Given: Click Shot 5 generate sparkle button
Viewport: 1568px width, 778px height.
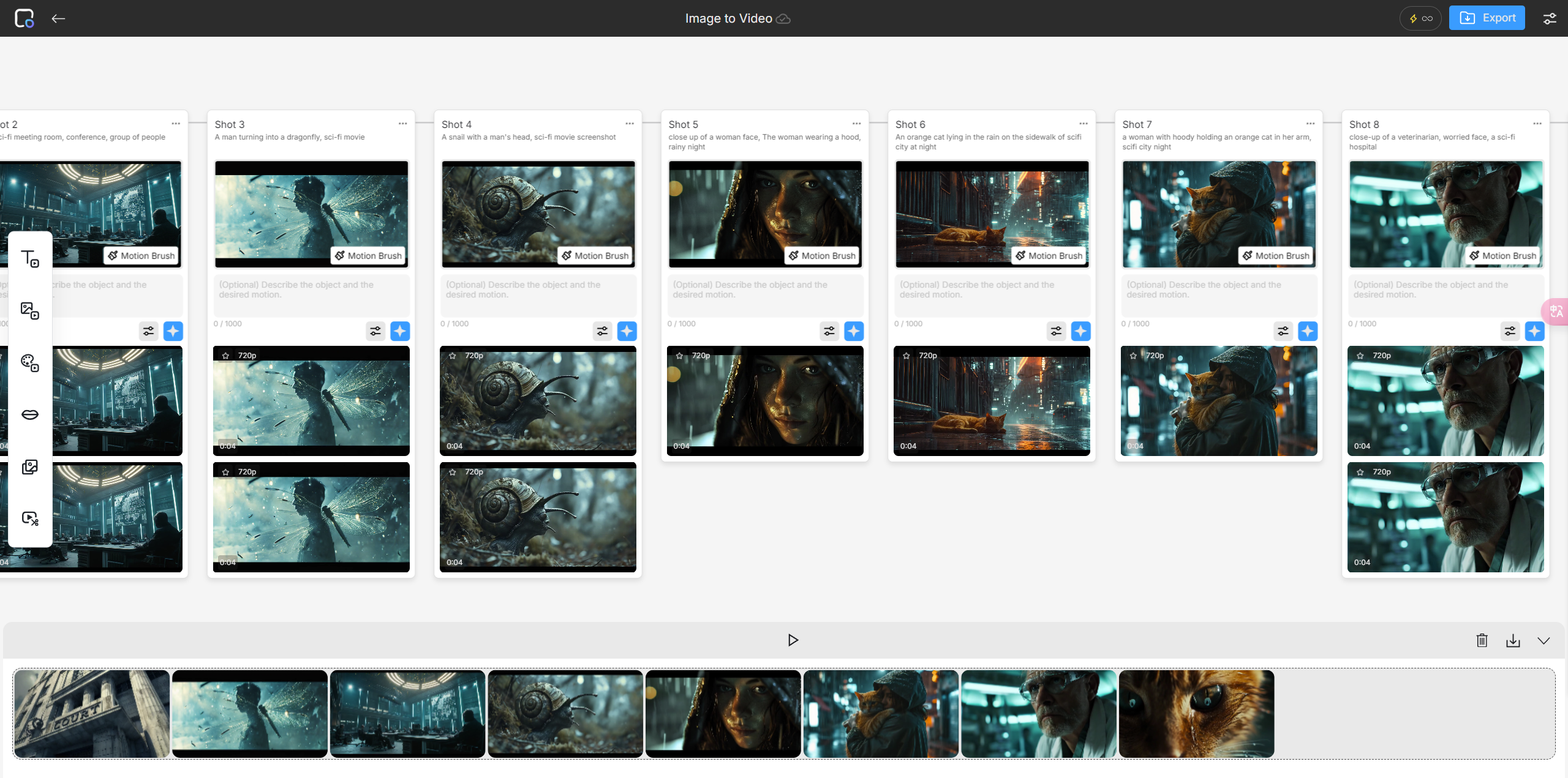Looking at the screenshot, I should [853, 331].
